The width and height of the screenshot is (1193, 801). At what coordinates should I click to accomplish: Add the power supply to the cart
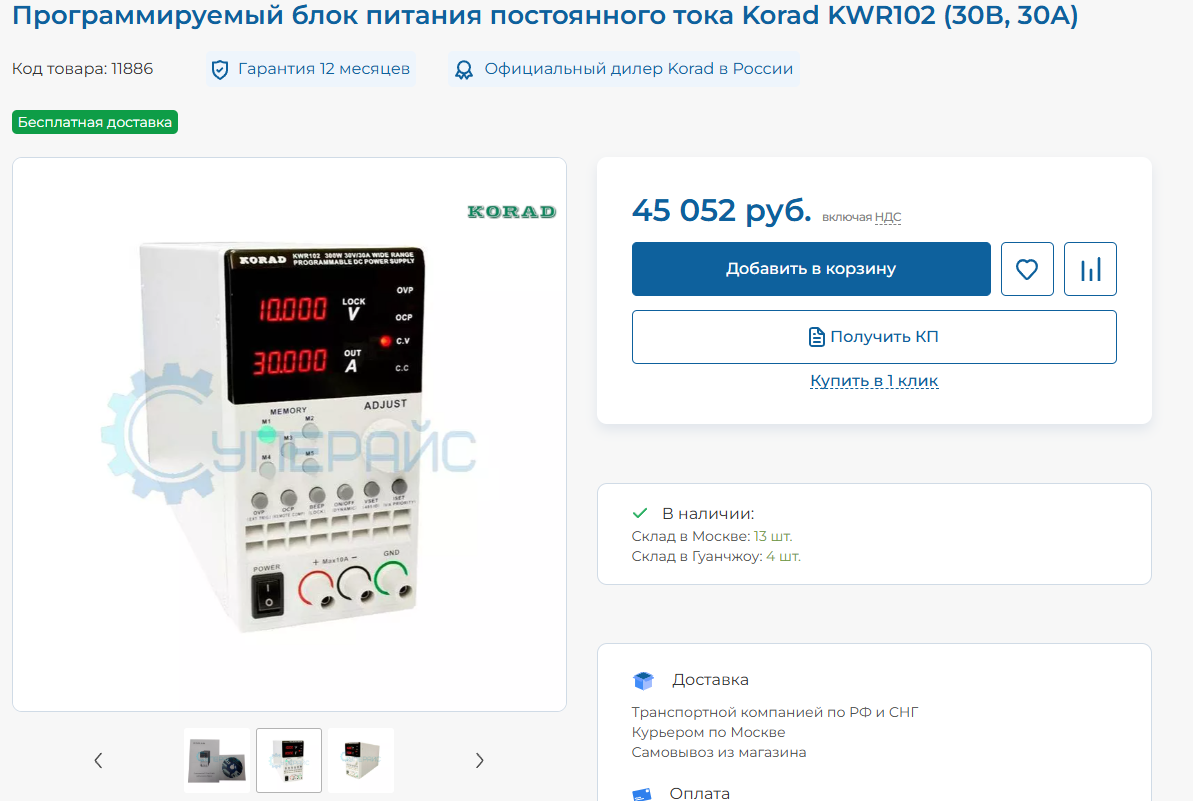811,269
